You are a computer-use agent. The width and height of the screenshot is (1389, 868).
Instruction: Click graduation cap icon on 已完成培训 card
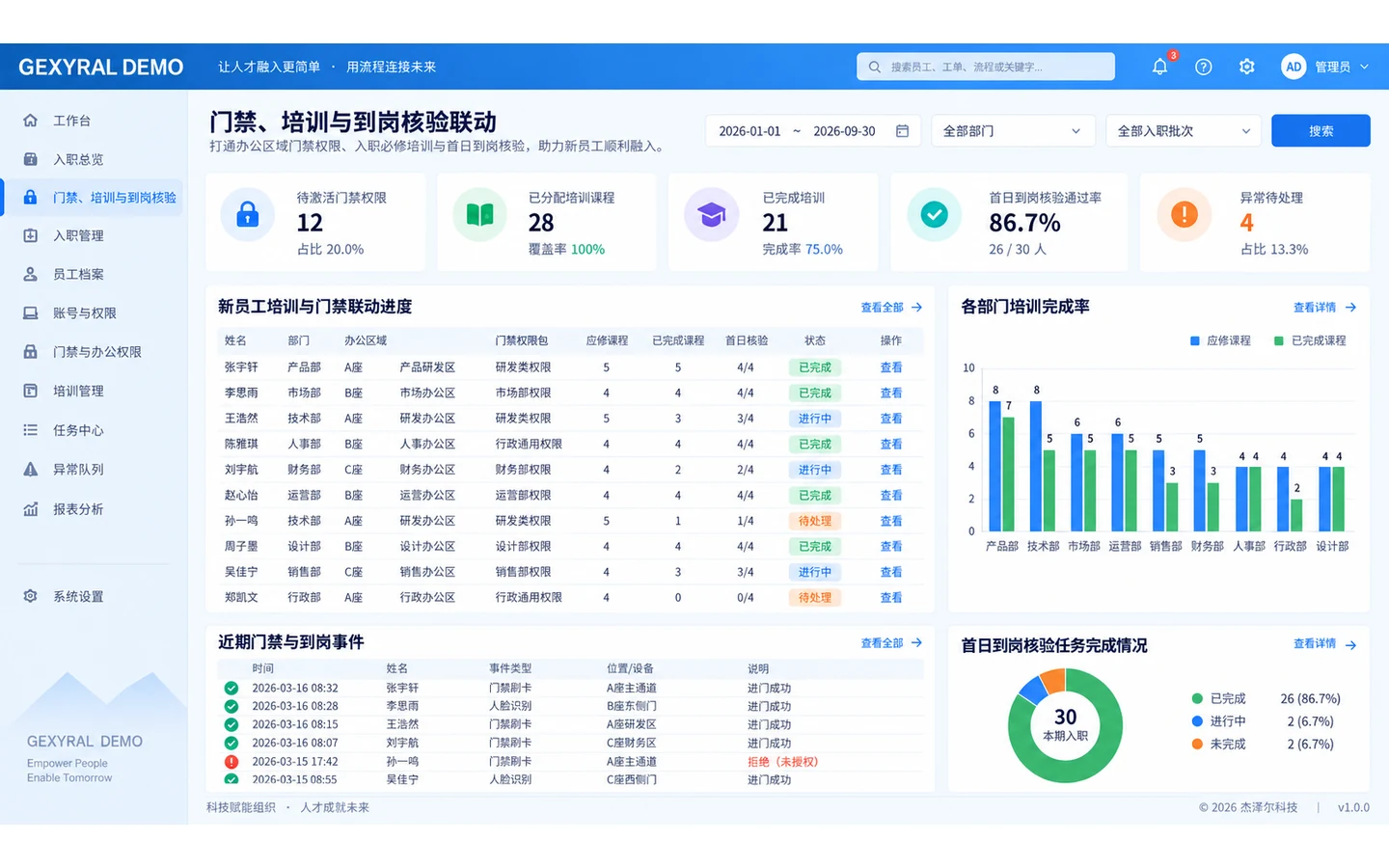[x=712, y=214]
